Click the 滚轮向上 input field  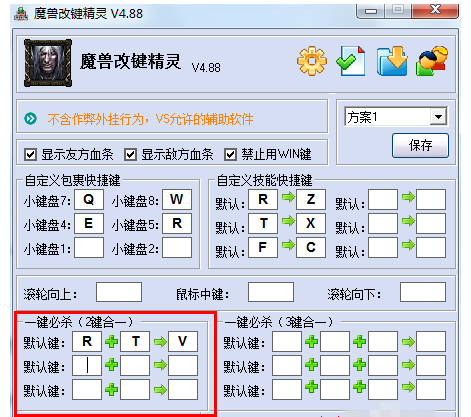click(119, 292)
